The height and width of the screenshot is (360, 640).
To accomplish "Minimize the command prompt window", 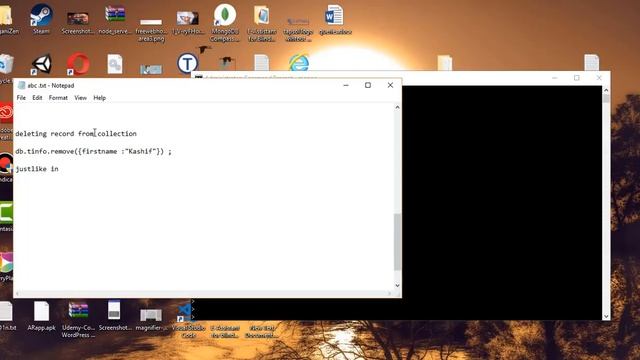I will 554,78.
